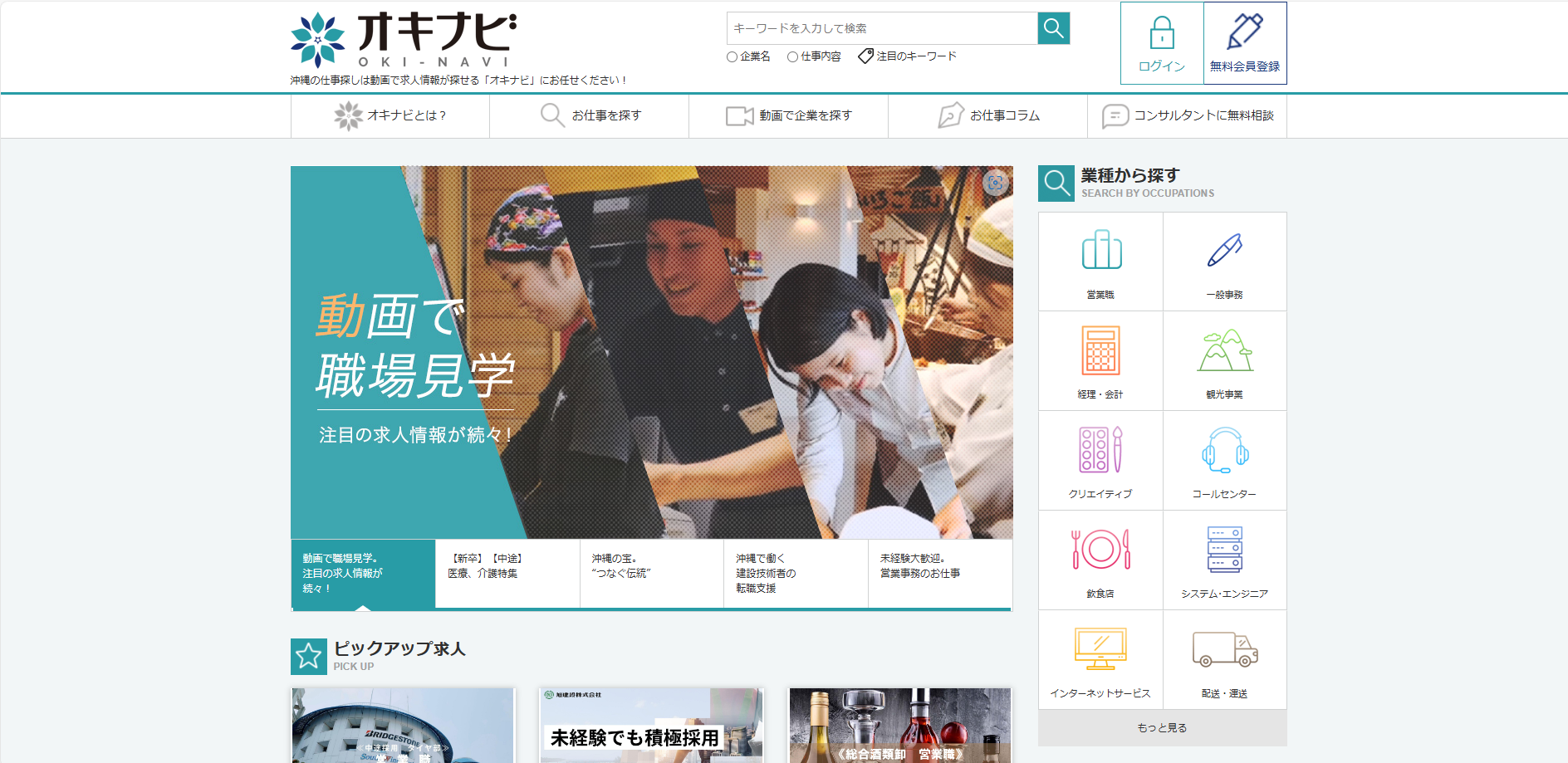Switch to the 沖縄の宝 slide tab
The height and width of the screenshot is (763, 1568).
[651, 574]
